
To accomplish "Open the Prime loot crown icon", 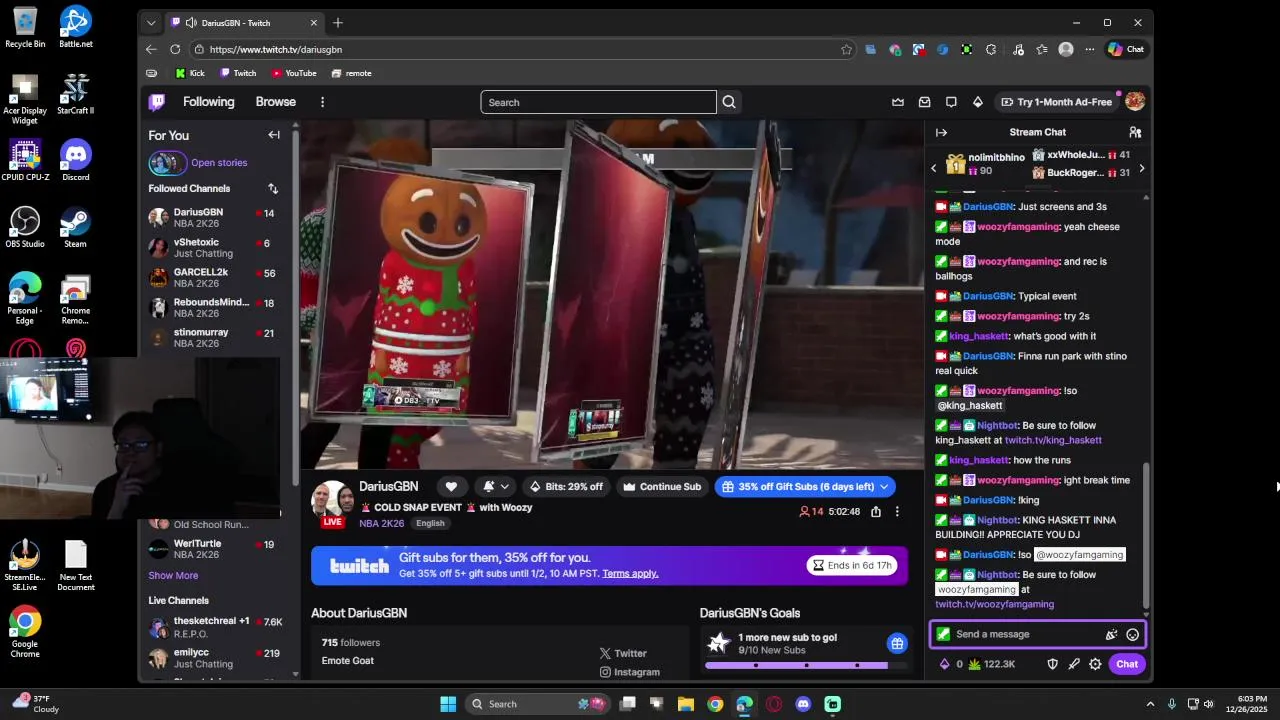I will 898,102.
